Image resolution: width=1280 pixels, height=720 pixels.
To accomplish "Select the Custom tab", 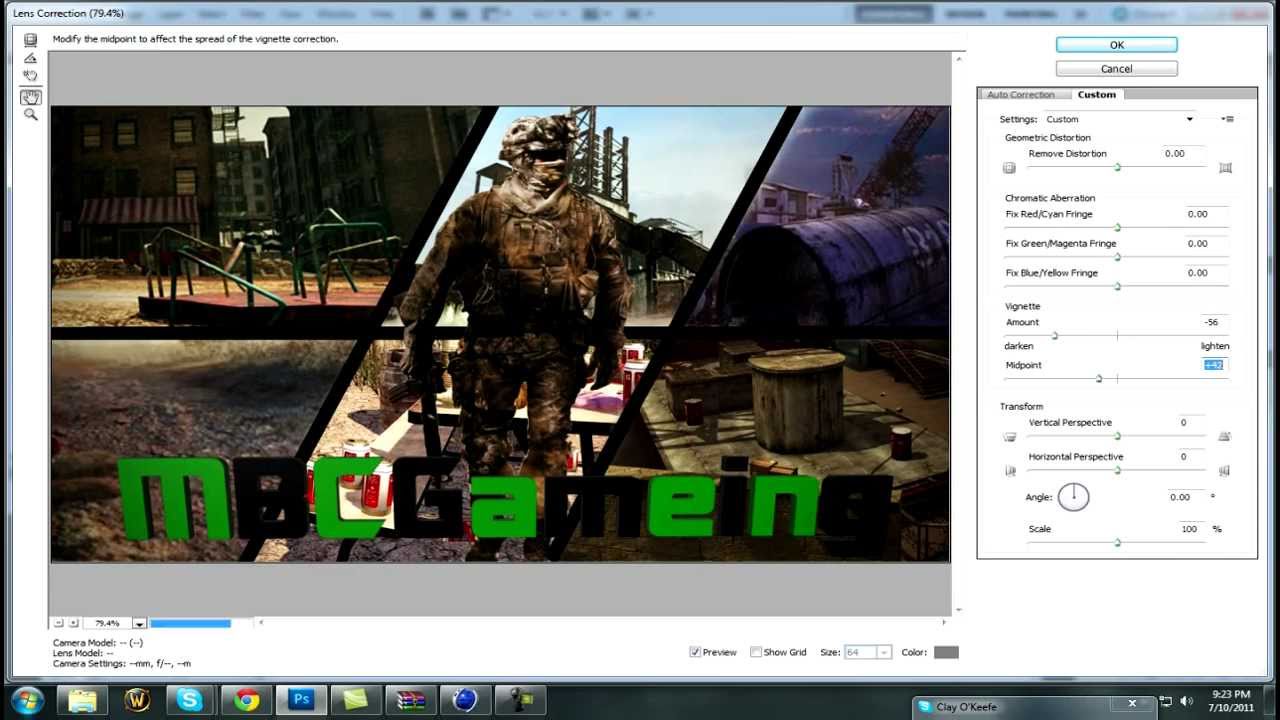I will (1096, 95).
